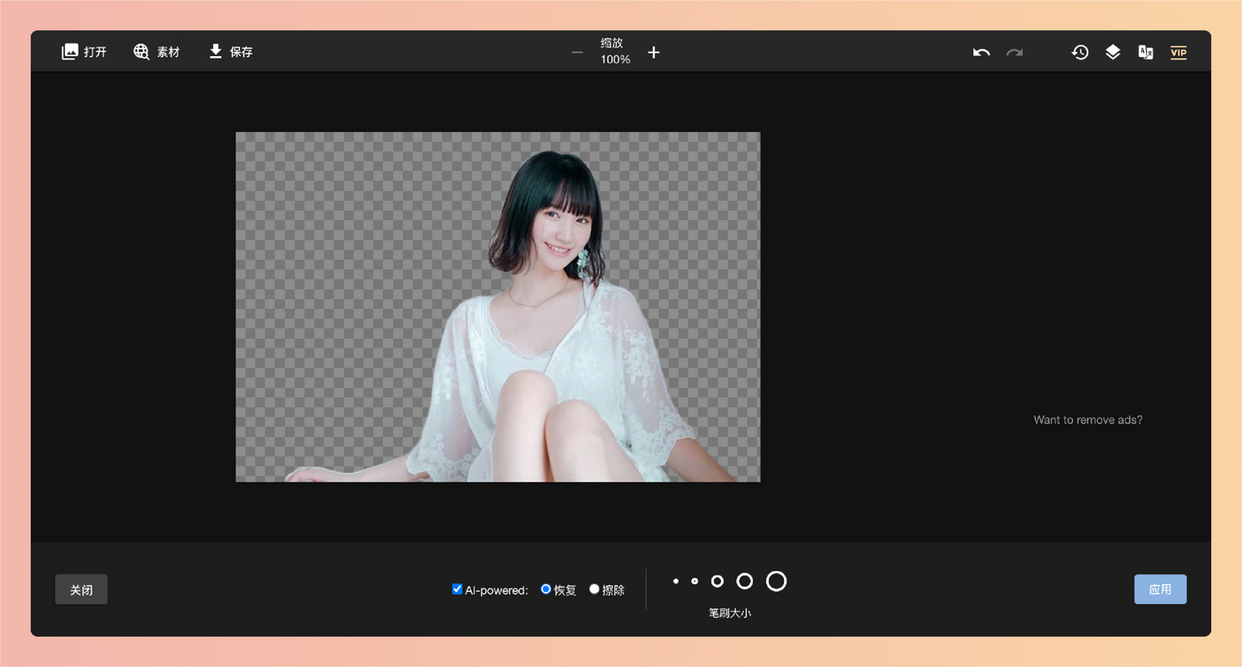Choose the largest brush size circle
Image resolution: width=1242 pixels, height=667 pixels.
point(776,581)
